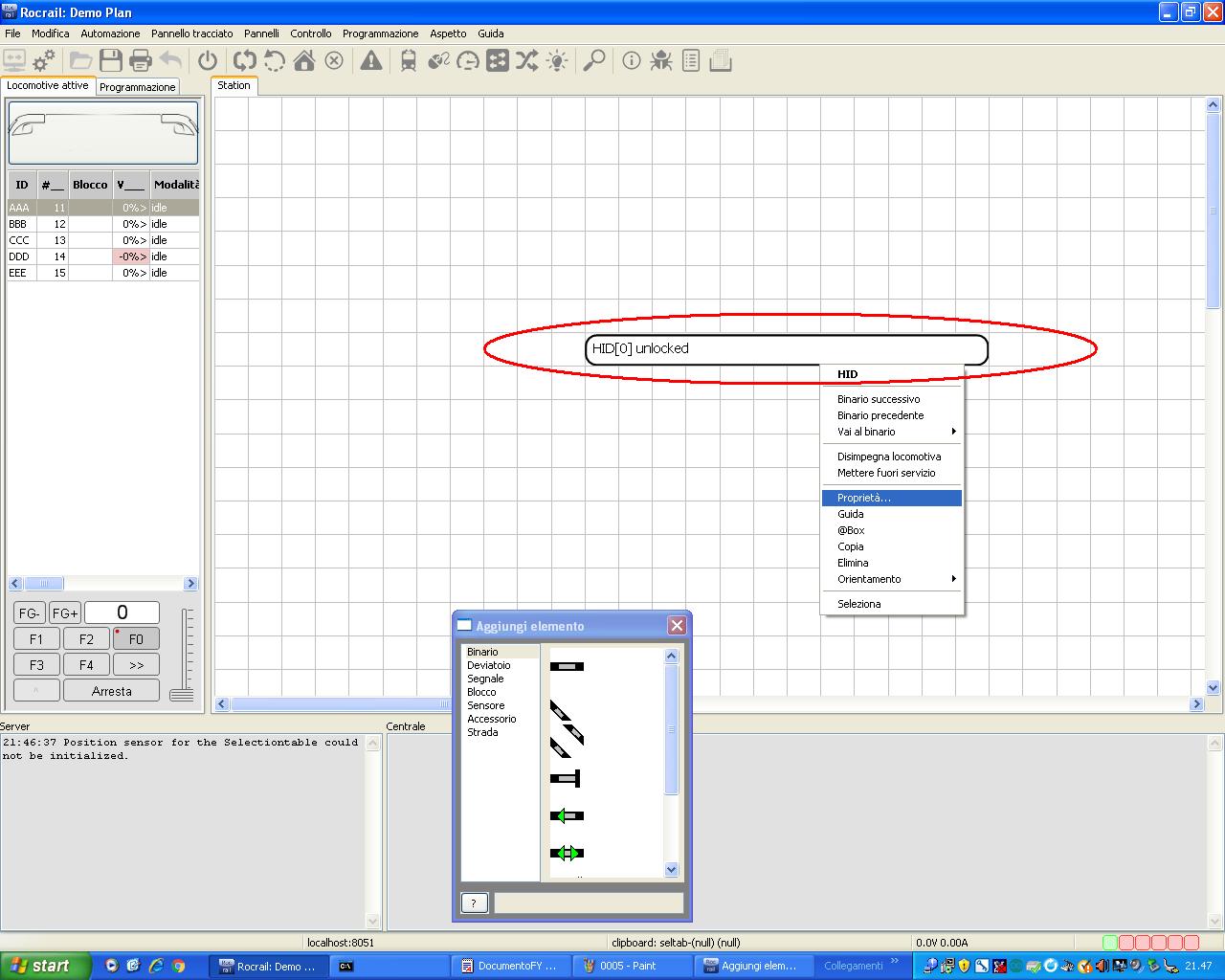Choose Elimina in context menu
The image size is (1225, 980).
tap(892, 563)
